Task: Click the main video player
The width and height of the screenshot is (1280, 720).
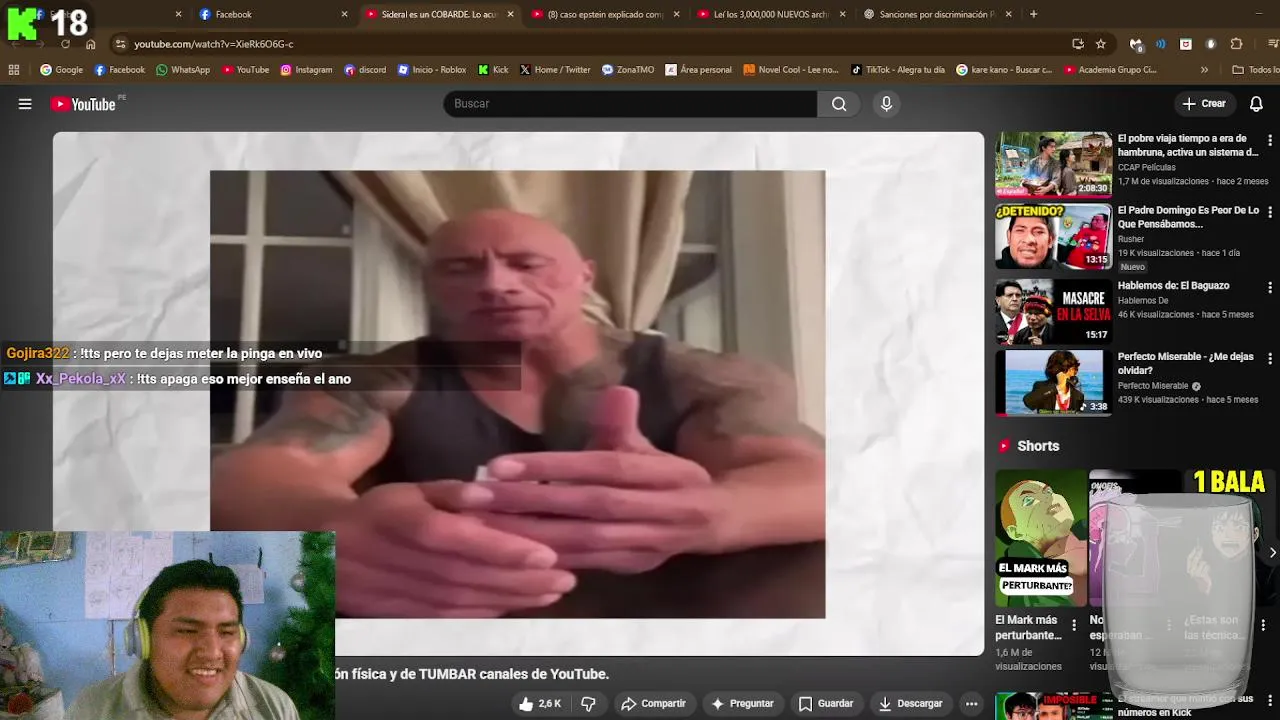Action: coord(518,393)
